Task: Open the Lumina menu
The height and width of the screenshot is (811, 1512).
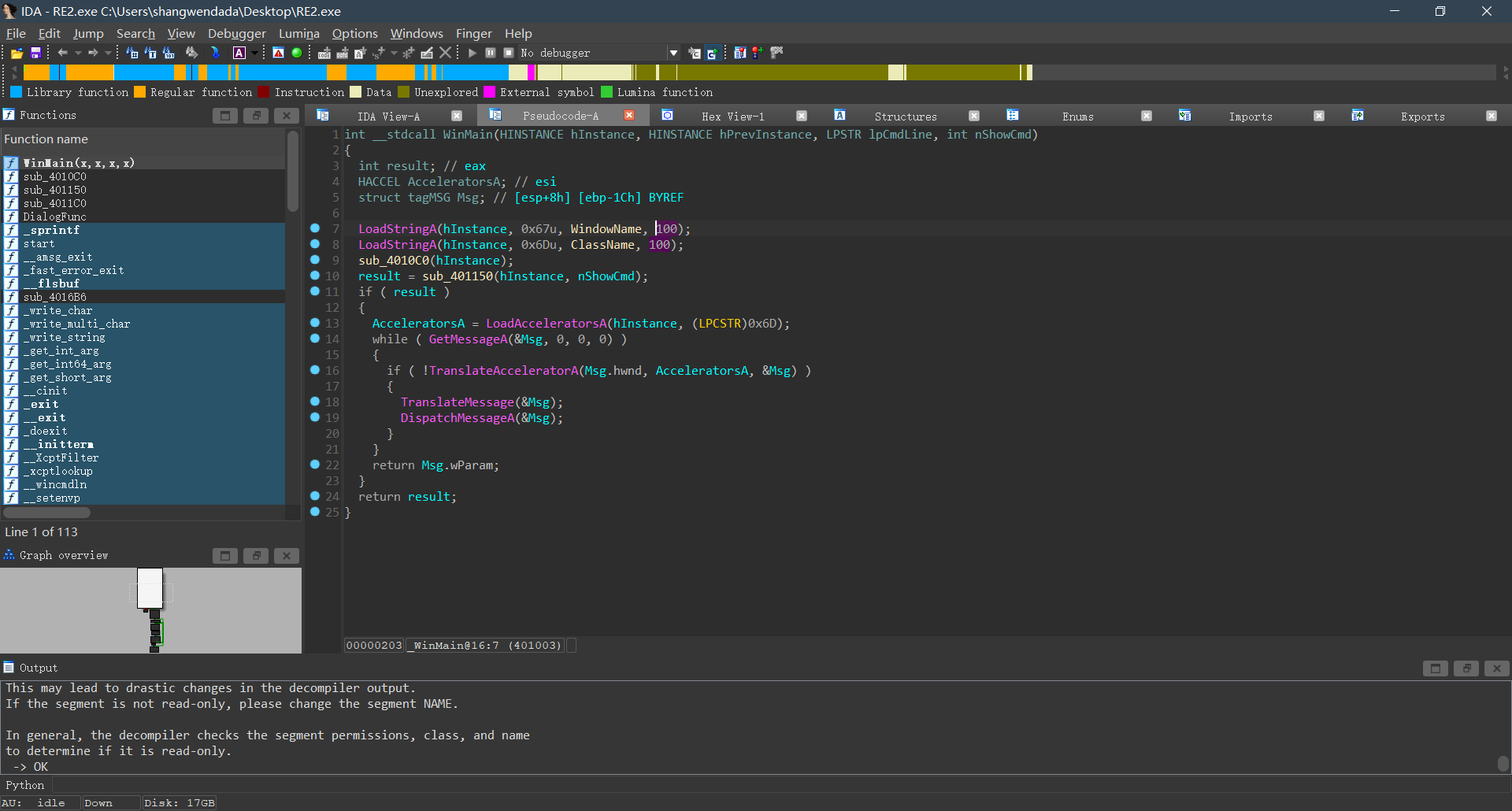Action: pos(299,33)
